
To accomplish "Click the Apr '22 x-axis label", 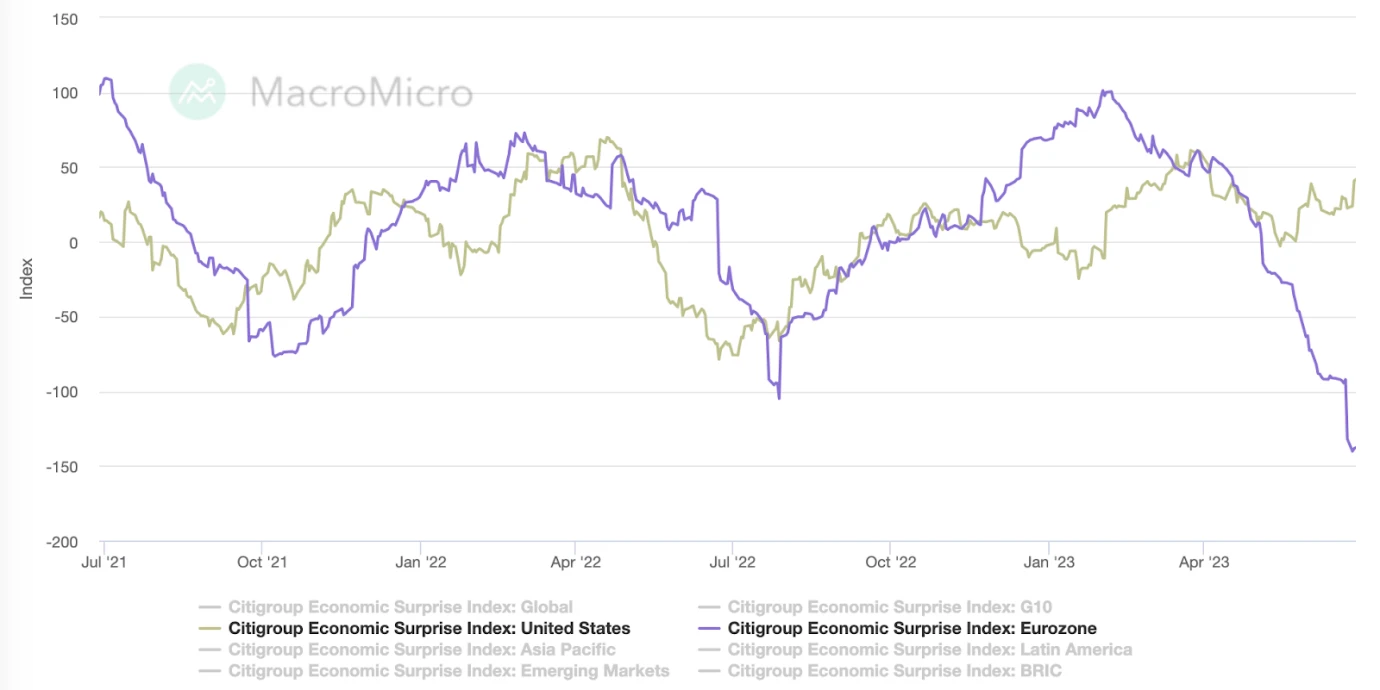I will 576,562.
